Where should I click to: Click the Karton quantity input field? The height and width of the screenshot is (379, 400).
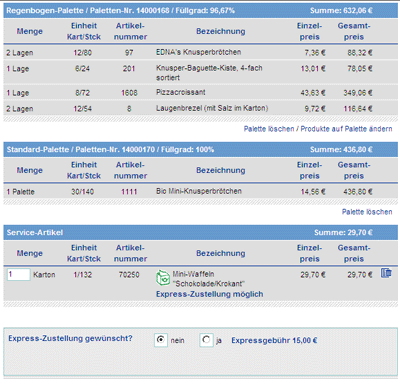pyautogui.click(x=19, y=275)
